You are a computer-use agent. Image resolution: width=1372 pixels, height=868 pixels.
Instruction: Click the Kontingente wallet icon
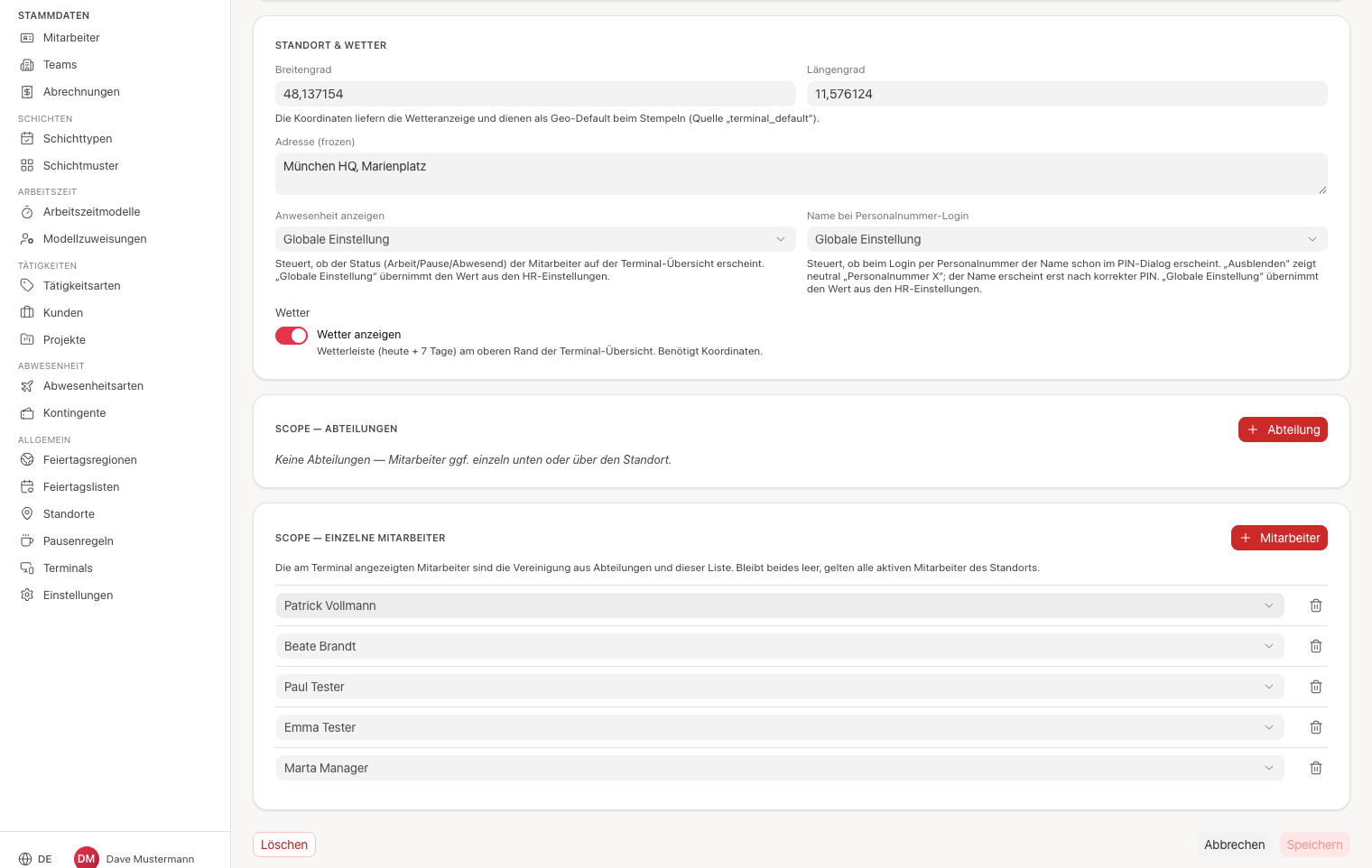[27, 413]
